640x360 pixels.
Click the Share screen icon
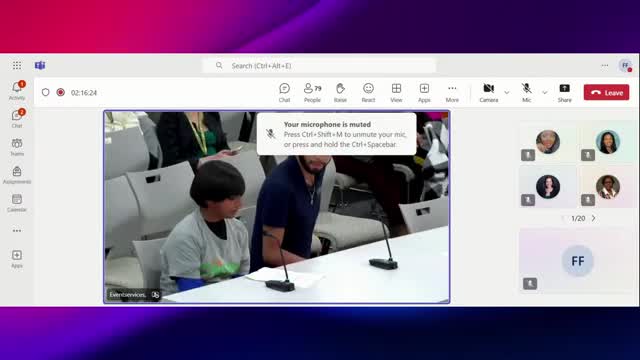pos(564,93)
